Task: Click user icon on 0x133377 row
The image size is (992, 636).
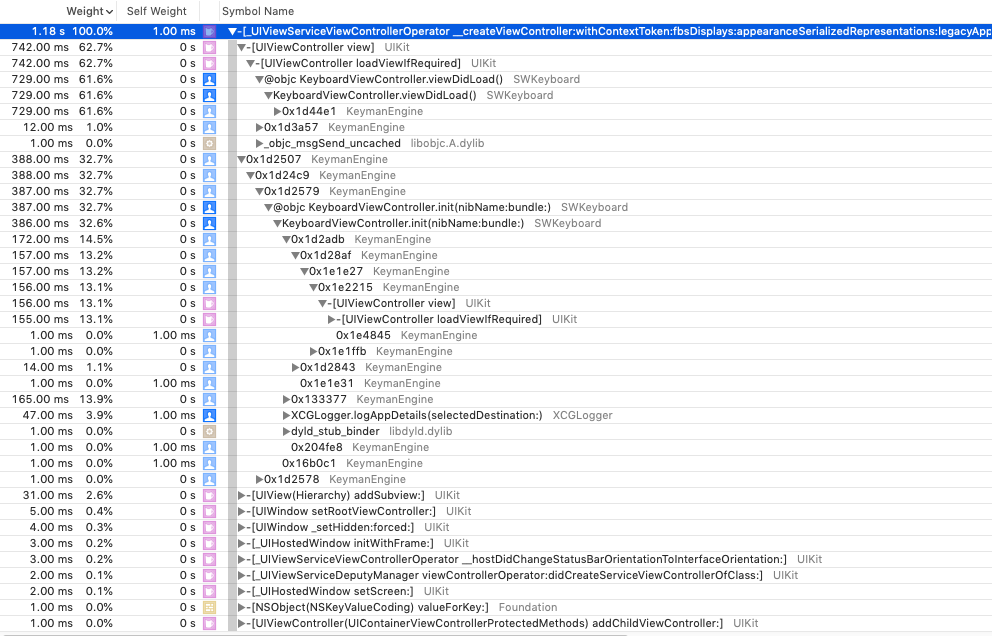Action: (209, 399)
